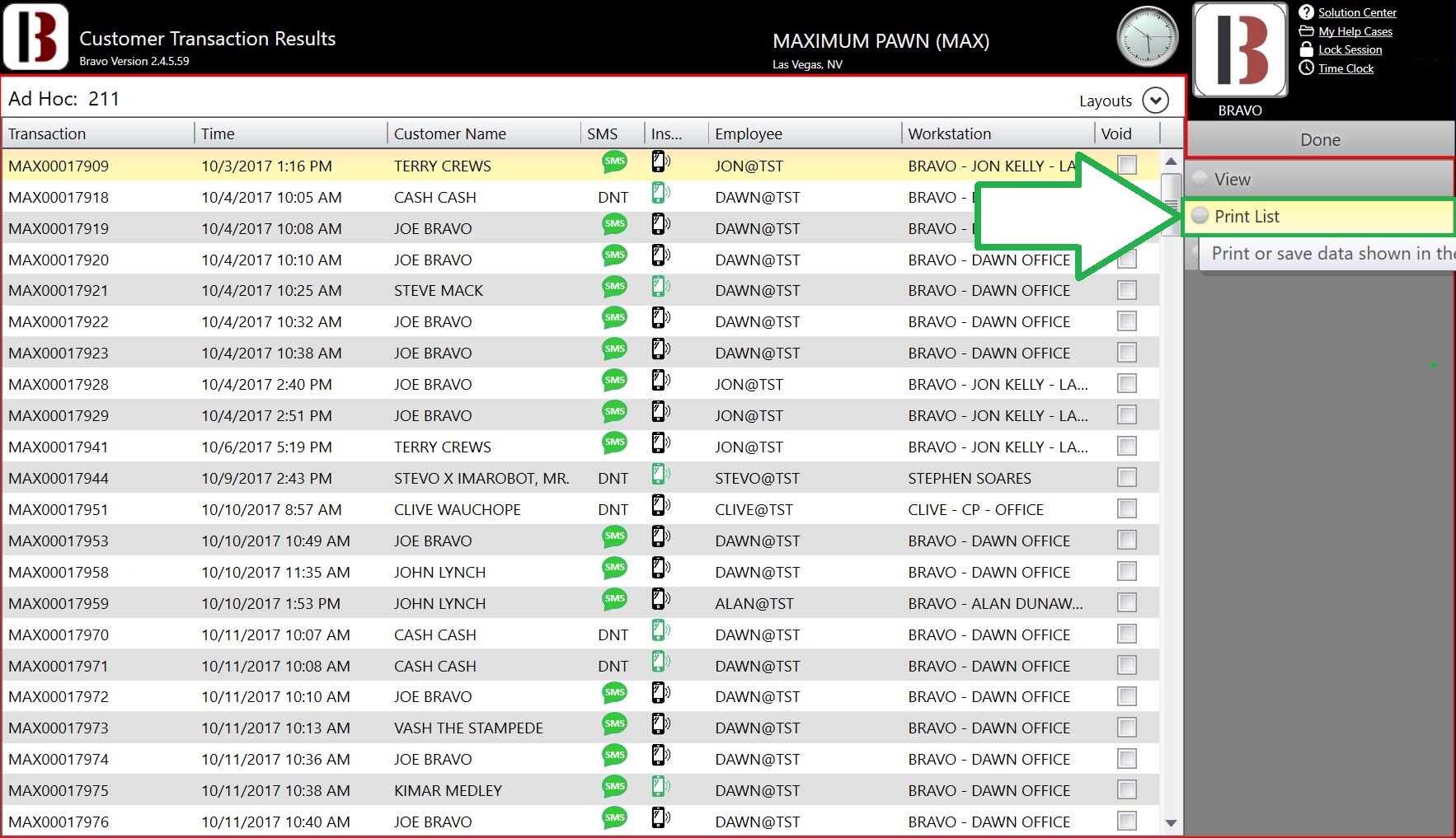Screen dimensions: 1456x838
Task: Click the large BRAVO user logo
Action: tap(1240, 49)
